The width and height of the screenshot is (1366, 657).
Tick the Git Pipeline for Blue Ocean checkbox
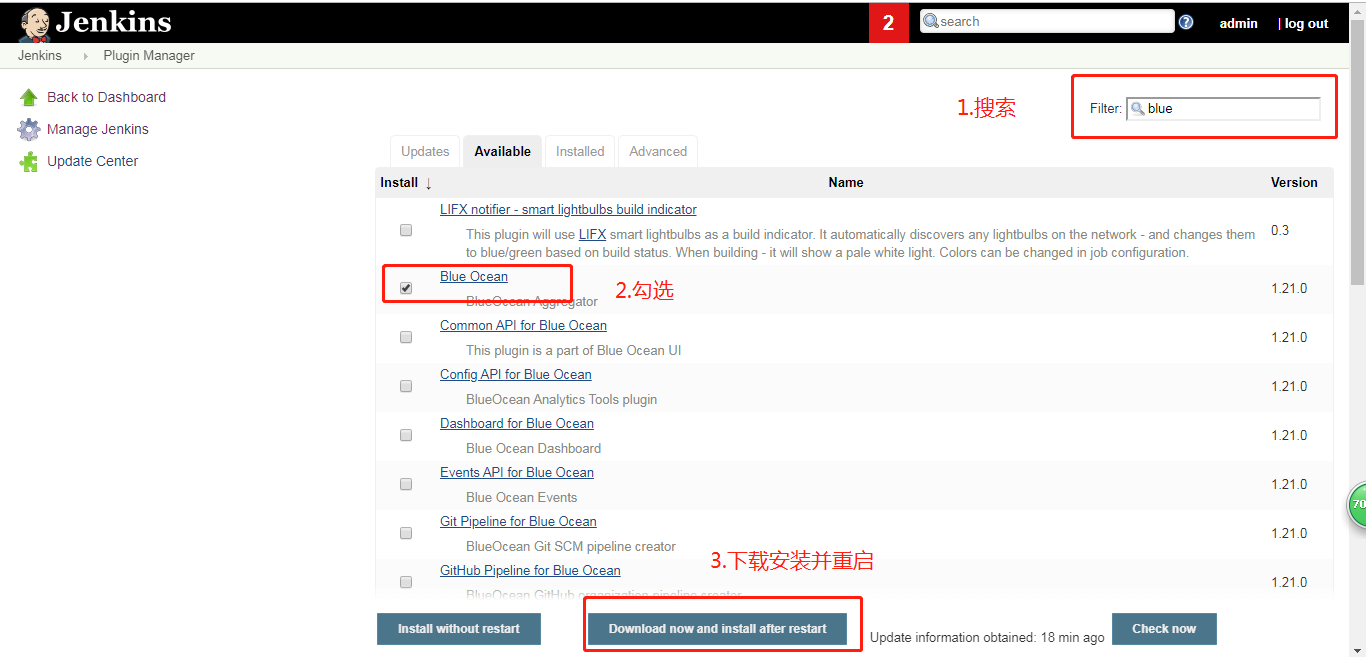click(x=406, y=533)
